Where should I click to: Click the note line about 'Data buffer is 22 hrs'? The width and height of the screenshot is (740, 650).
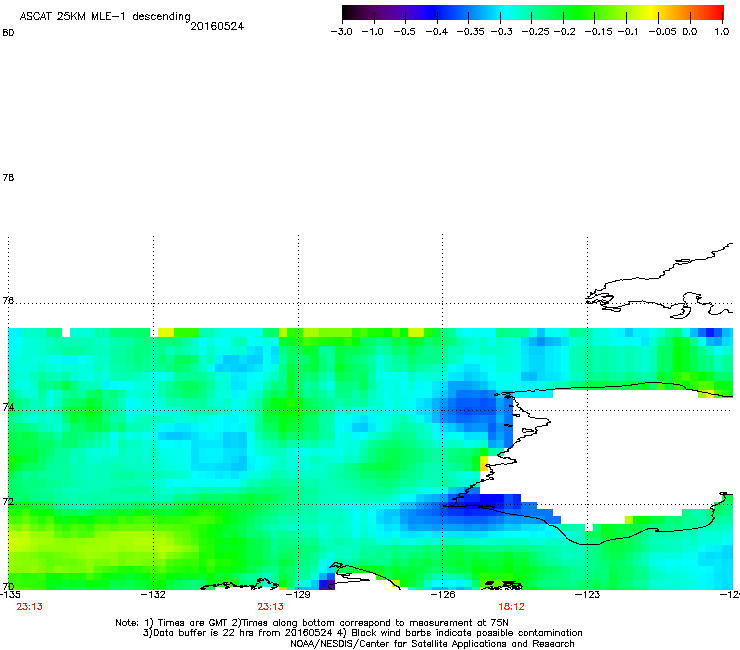tap(362, 633)
